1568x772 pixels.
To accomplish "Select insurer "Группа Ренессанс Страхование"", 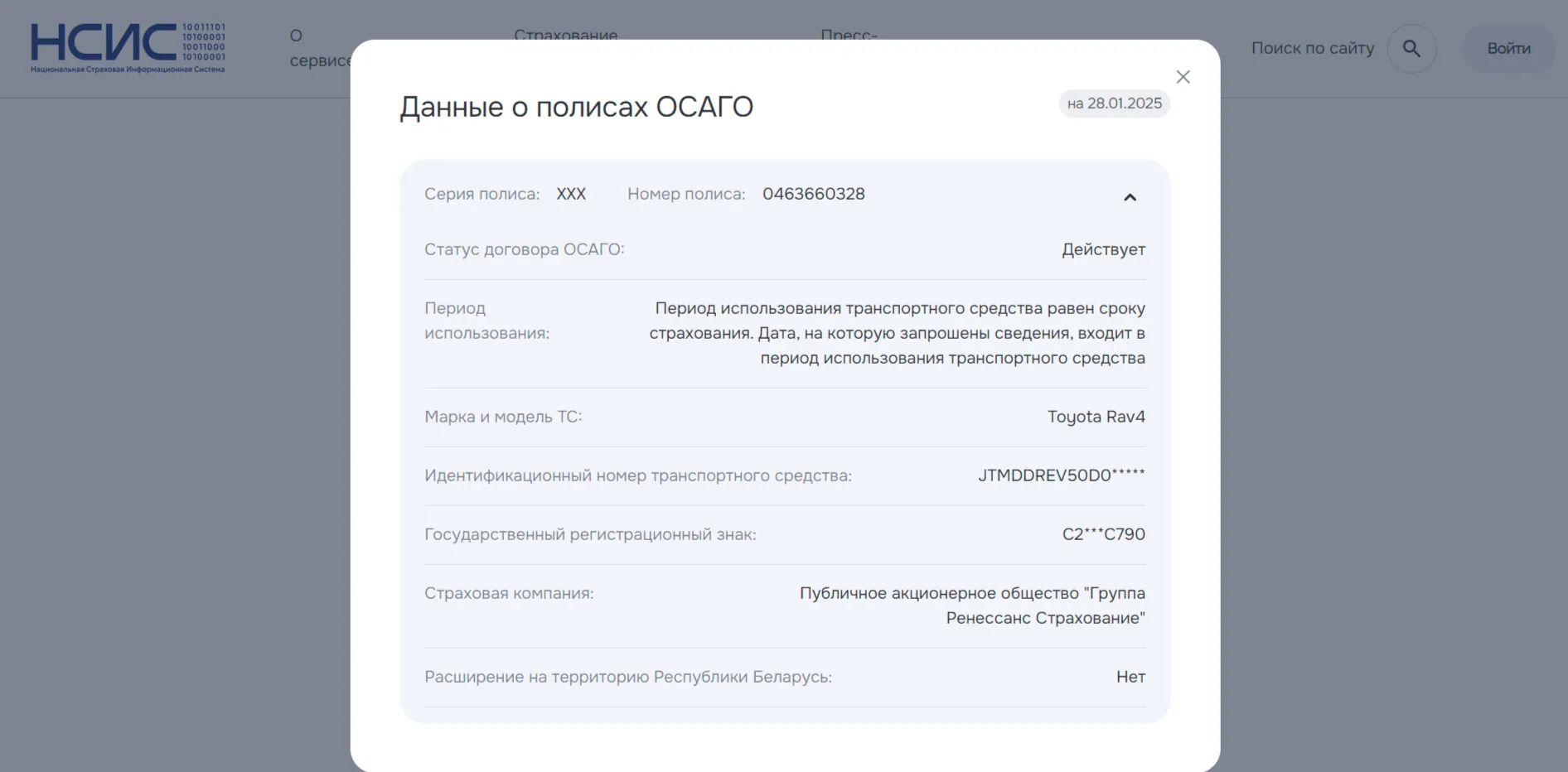I will coord(971,605).
